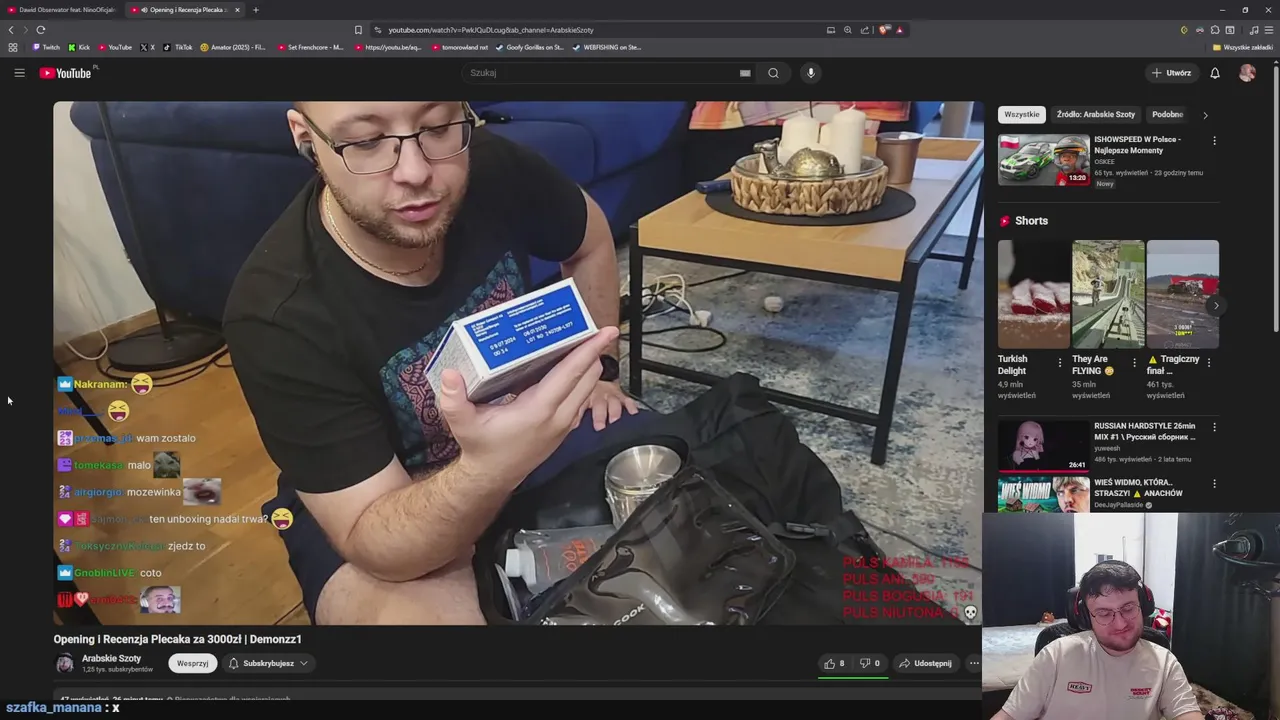Open the browser main hamburger menu
Image resolution: width=1280 pixels, height=720 pixels.
point(1269,30)
